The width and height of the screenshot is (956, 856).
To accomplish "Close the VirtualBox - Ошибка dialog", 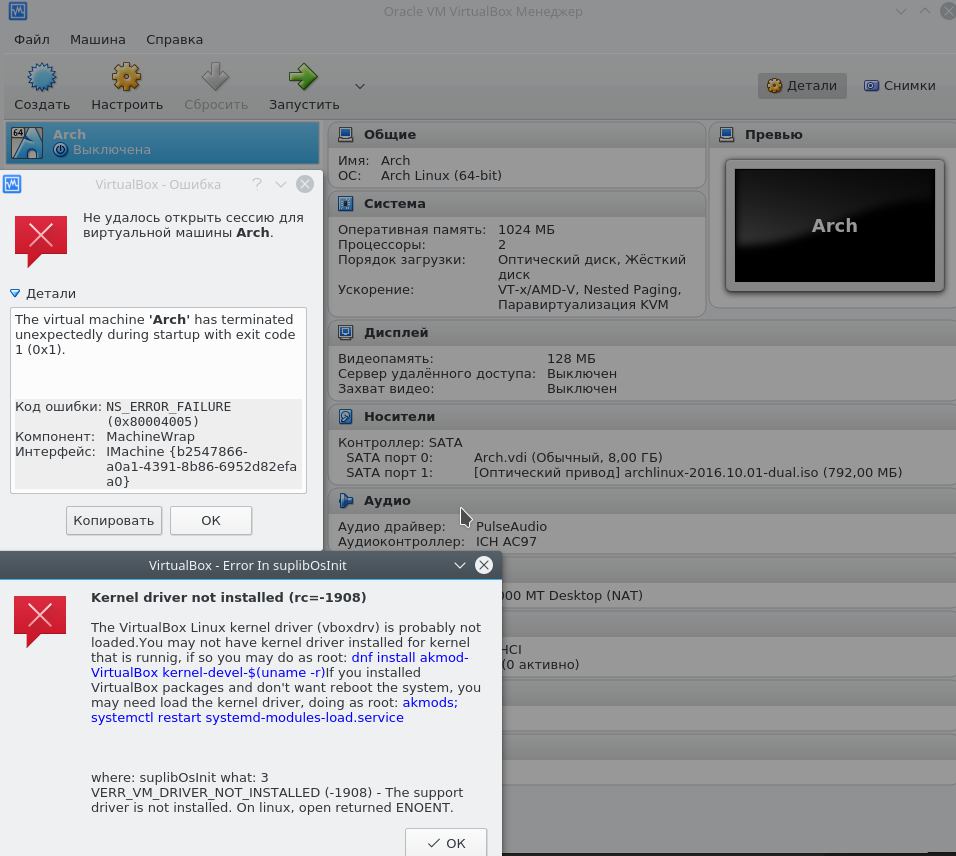I will click(x=305, y=184).
